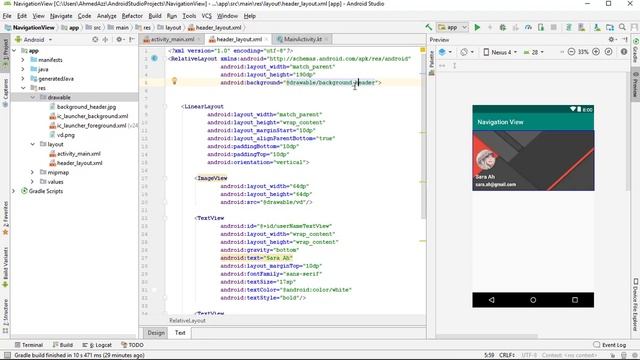Expand the mipmap folder
Viewport: 640px width, 360px height.
(33, 172)
